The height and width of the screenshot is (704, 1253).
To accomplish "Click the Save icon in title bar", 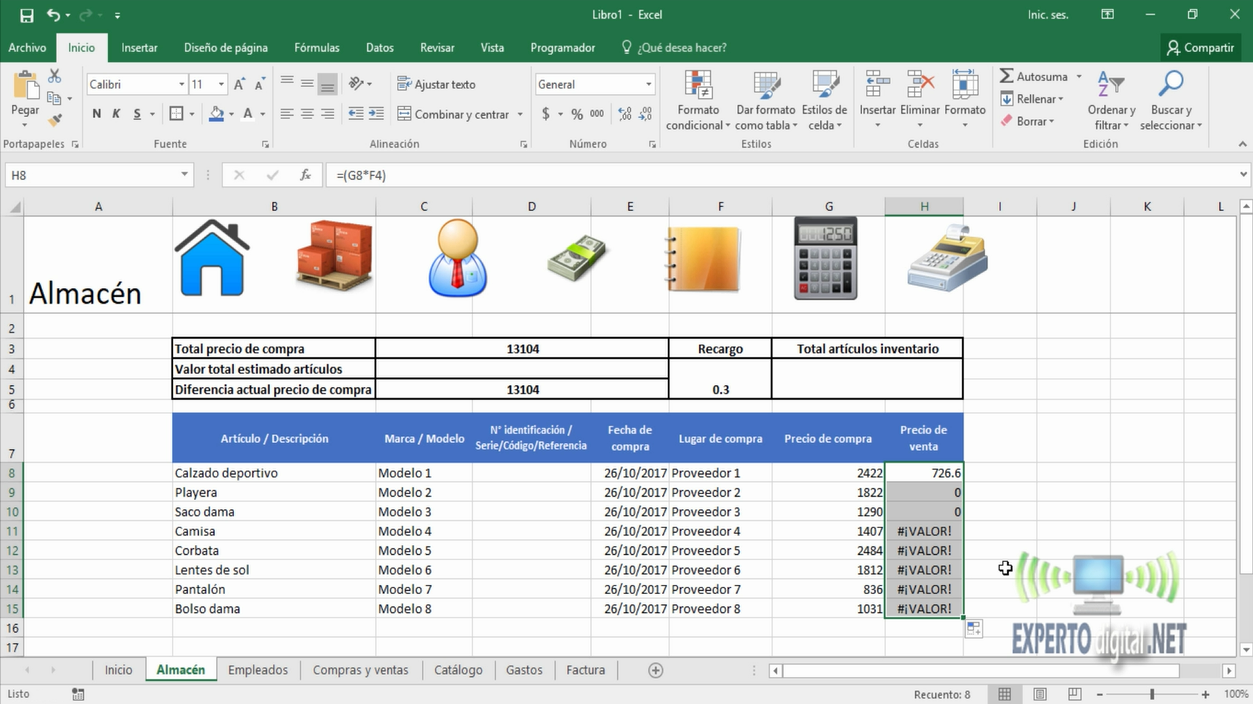I will coord(26,15).
